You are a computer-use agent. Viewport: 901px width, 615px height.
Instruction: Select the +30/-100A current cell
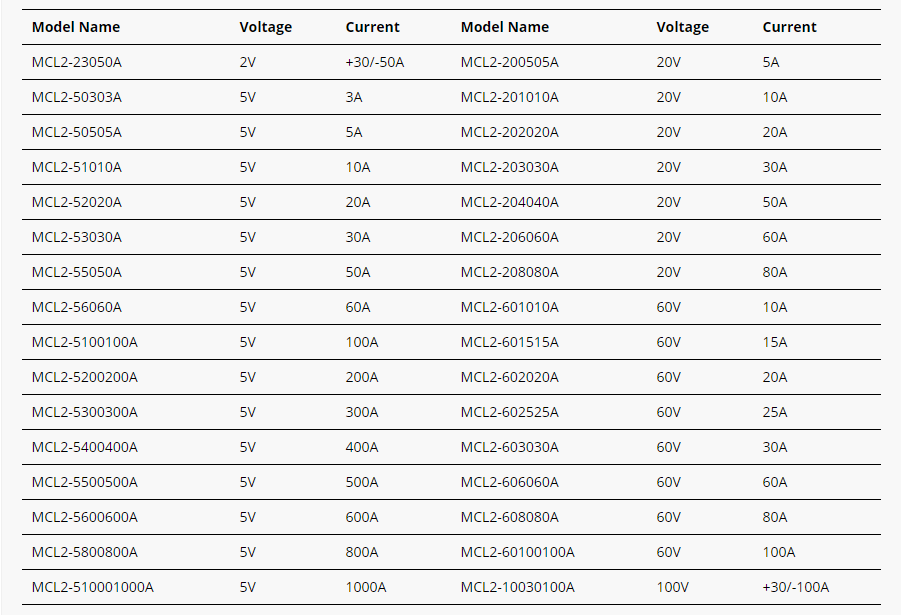coord(795,587)
